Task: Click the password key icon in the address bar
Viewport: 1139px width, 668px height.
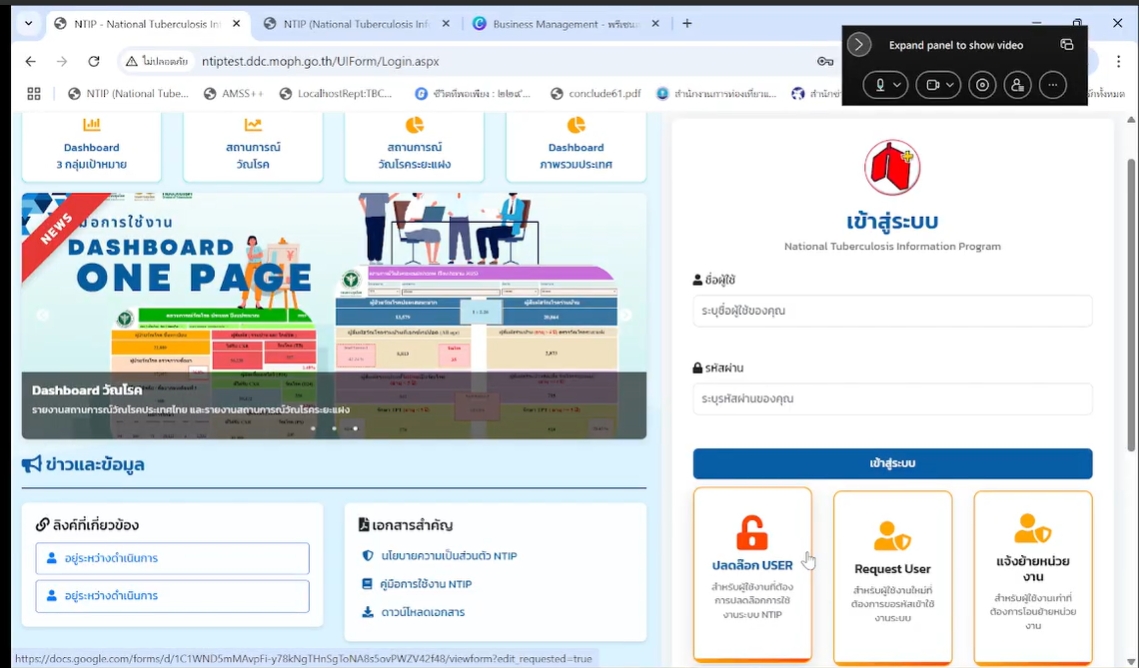Action: (x=825, y=62)
